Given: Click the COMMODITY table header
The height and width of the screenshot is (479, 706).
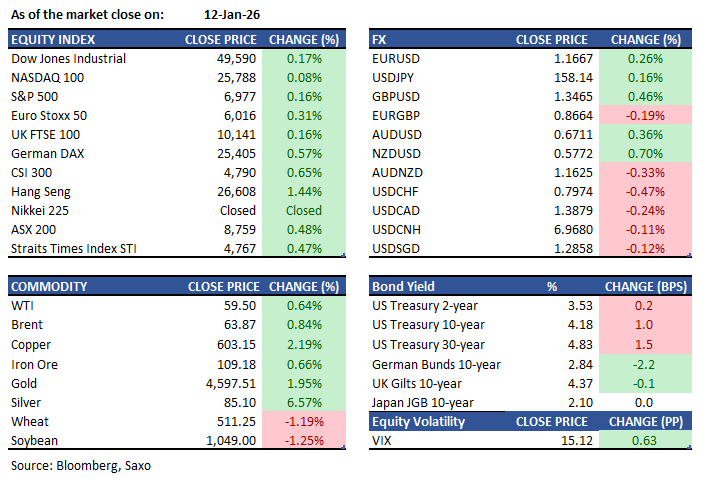Looking at the screenshot, I should 50,287.
